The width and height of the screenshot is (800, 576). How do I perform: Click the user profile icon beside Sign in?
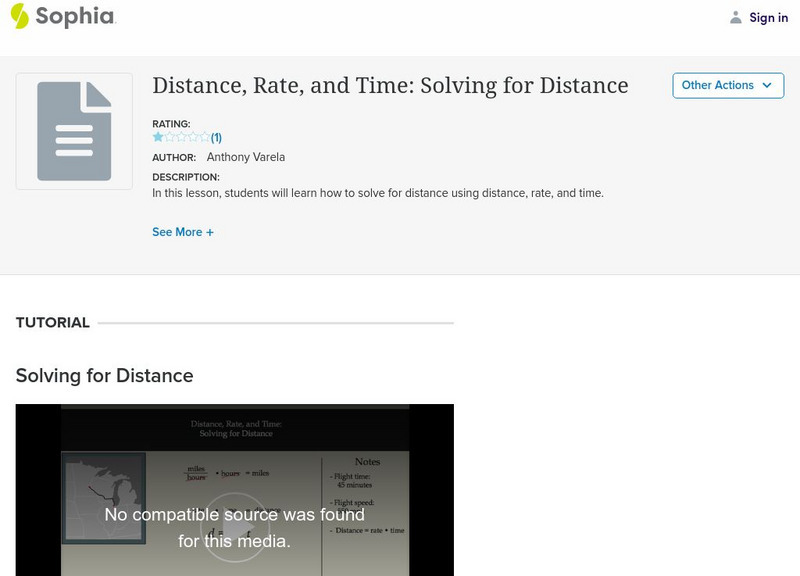pyautogui.click(x=735, y=18)
